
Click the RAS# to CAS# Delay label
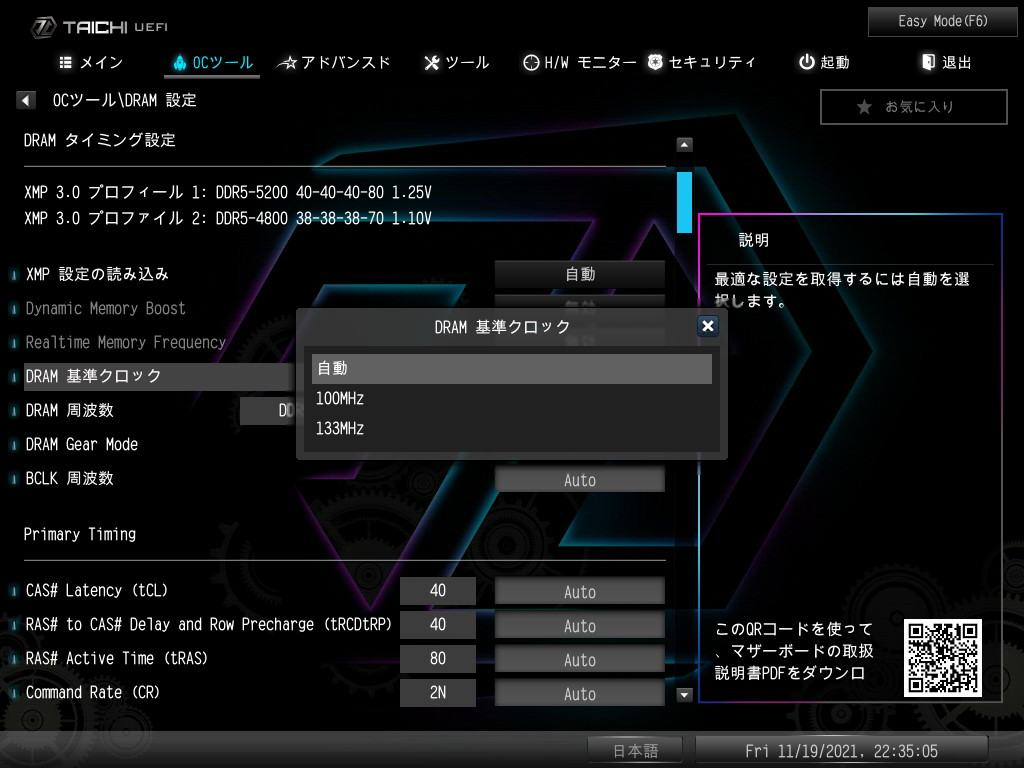coord(208,624)
